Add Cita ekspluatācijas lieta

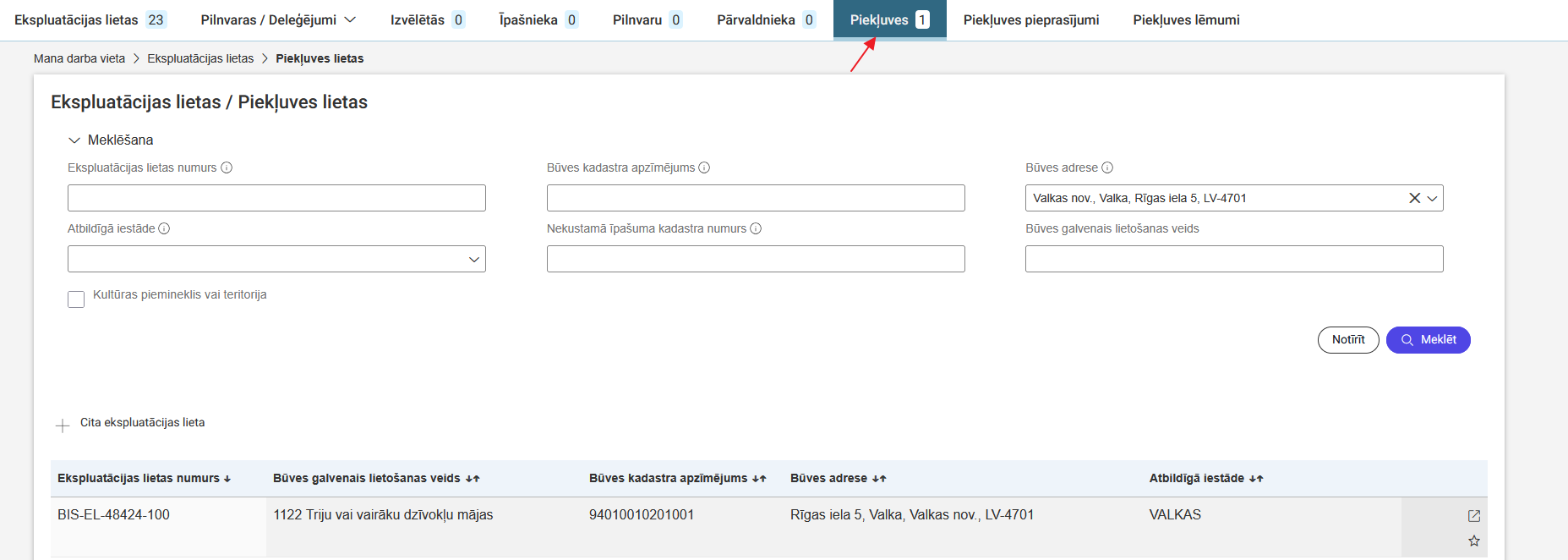click(x=63, y=425)
